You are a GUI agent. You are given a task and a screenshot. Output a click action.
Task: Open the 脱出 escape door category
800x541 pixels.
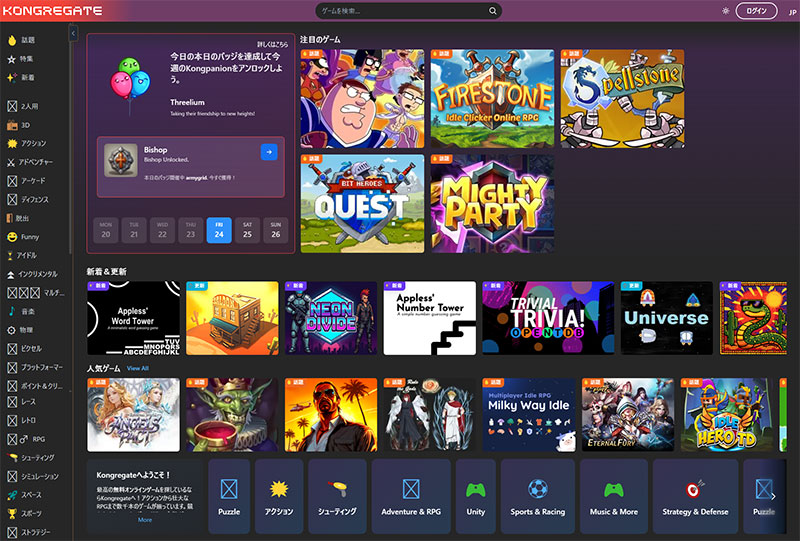pyautogui.click(x=18, y=218)
